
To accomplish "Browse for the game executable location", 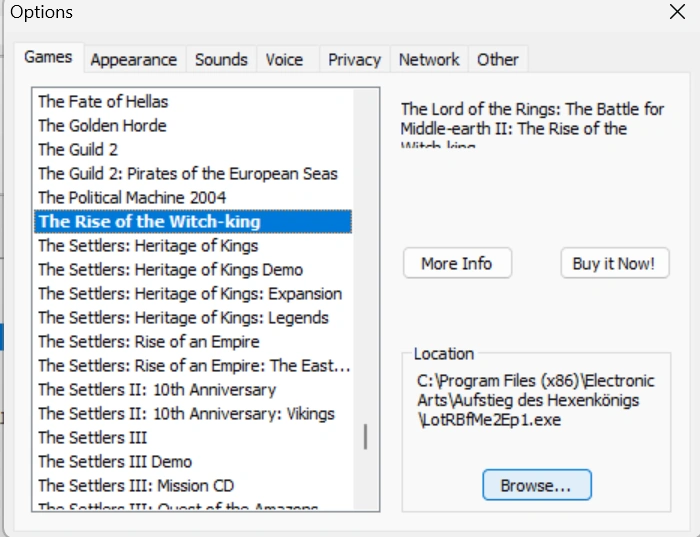I will (536, 485).
